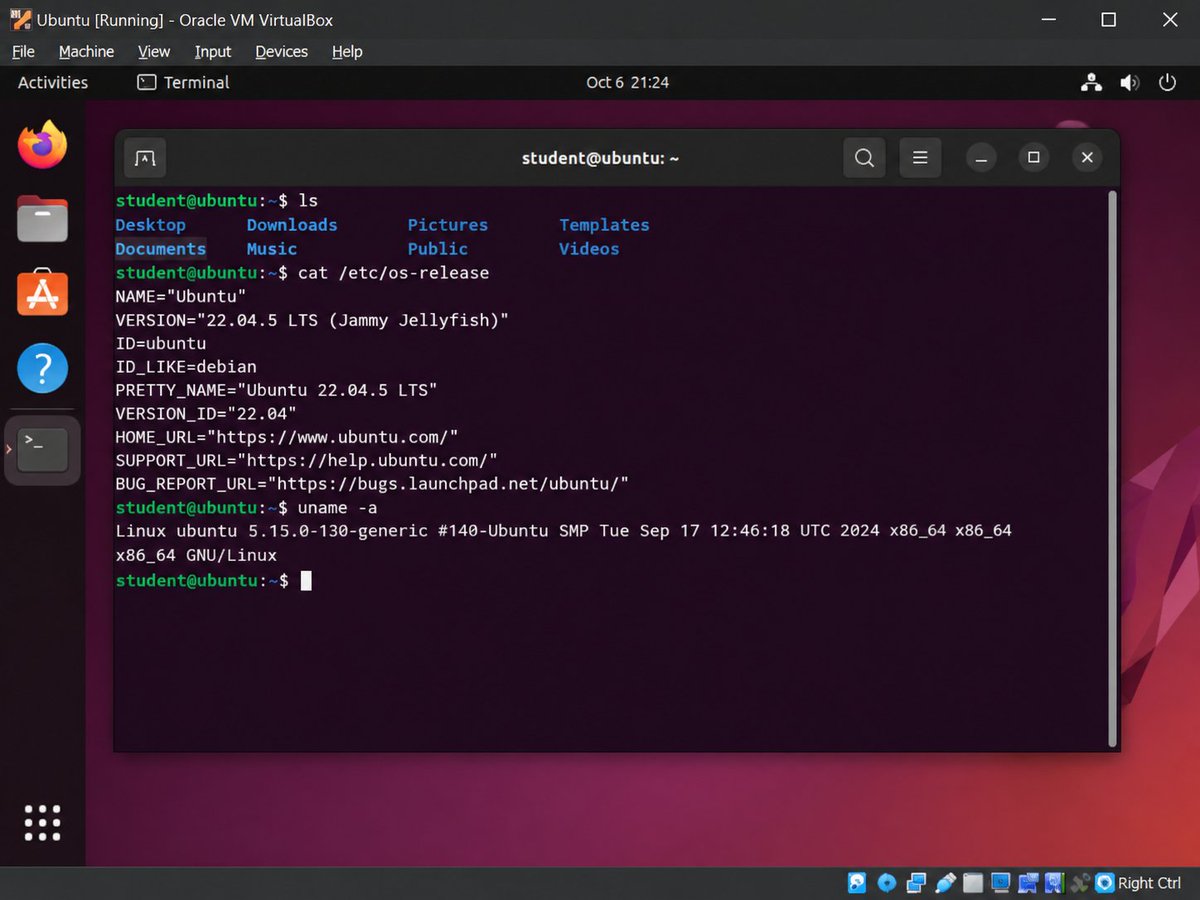The width and height of the screenshot is (1200, 900).
Task: Click the student@ubuntu: ~ terminal title
Action: click(600, 158)
